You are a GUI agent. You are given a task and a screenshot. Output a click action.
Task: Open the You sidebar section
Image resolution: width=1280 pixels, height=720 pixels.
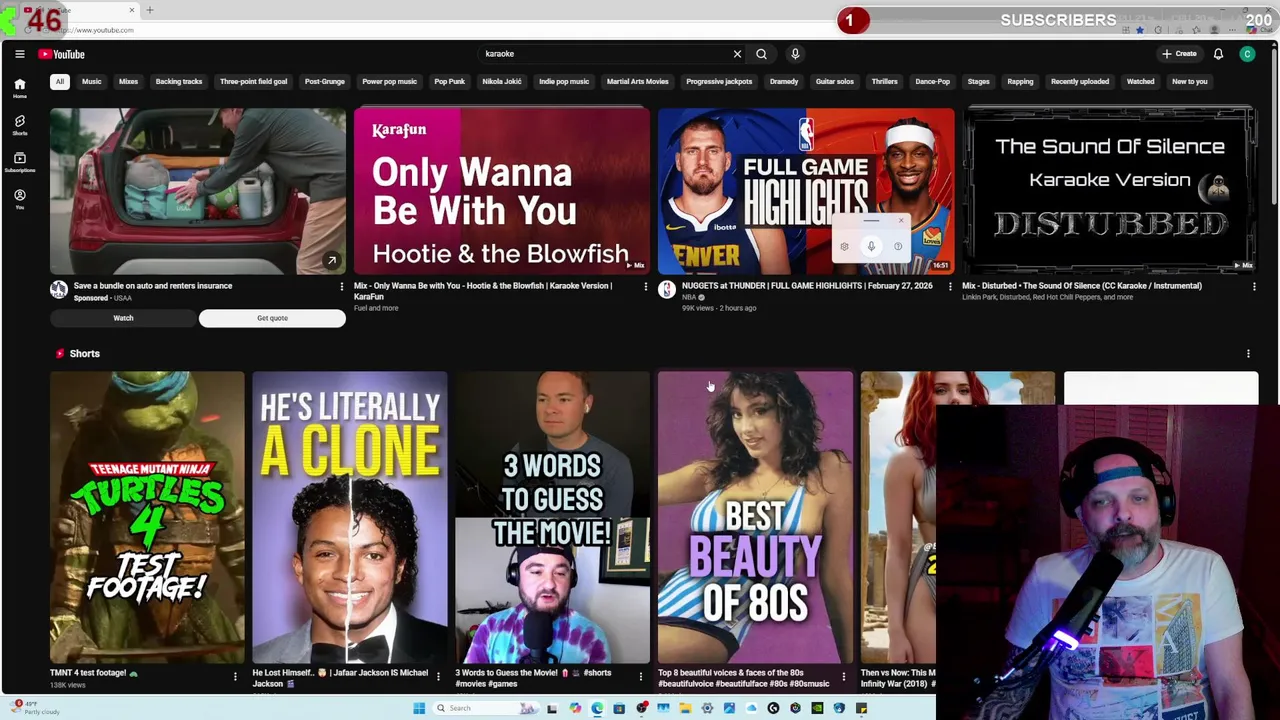pyautogui.click(x=19, y=199)
